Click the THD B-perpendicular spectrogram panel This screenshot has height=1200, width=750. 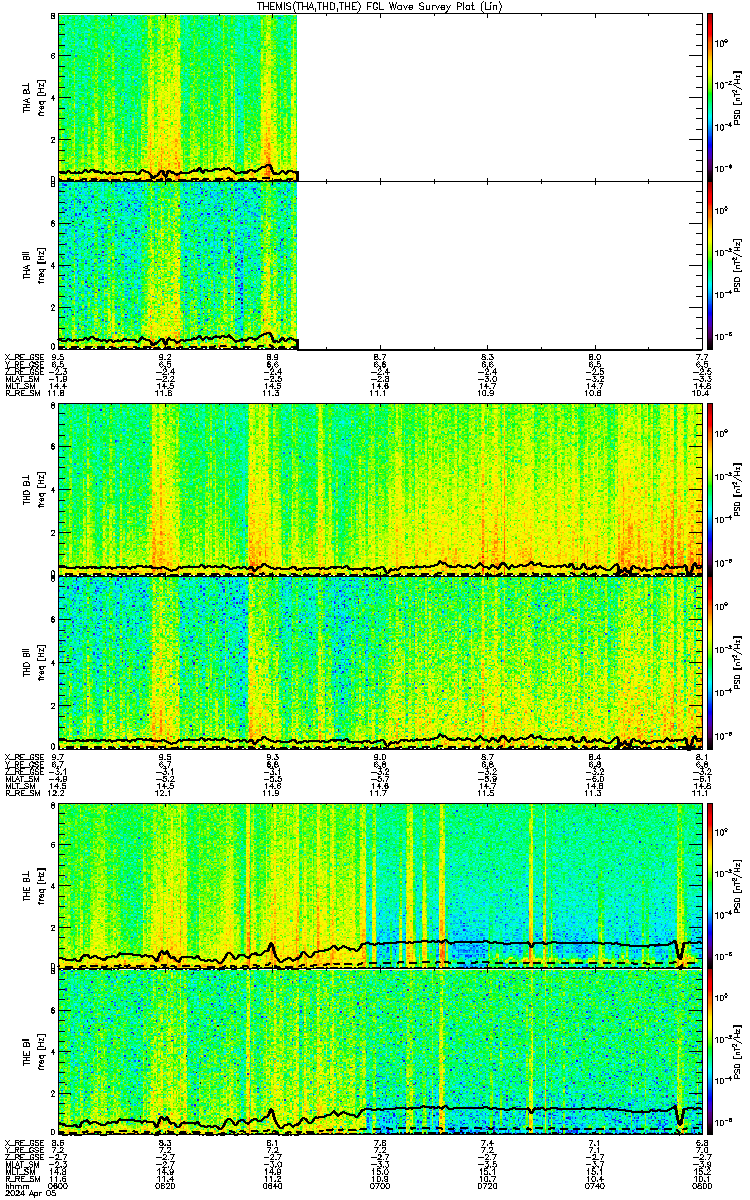pos(380,489)
